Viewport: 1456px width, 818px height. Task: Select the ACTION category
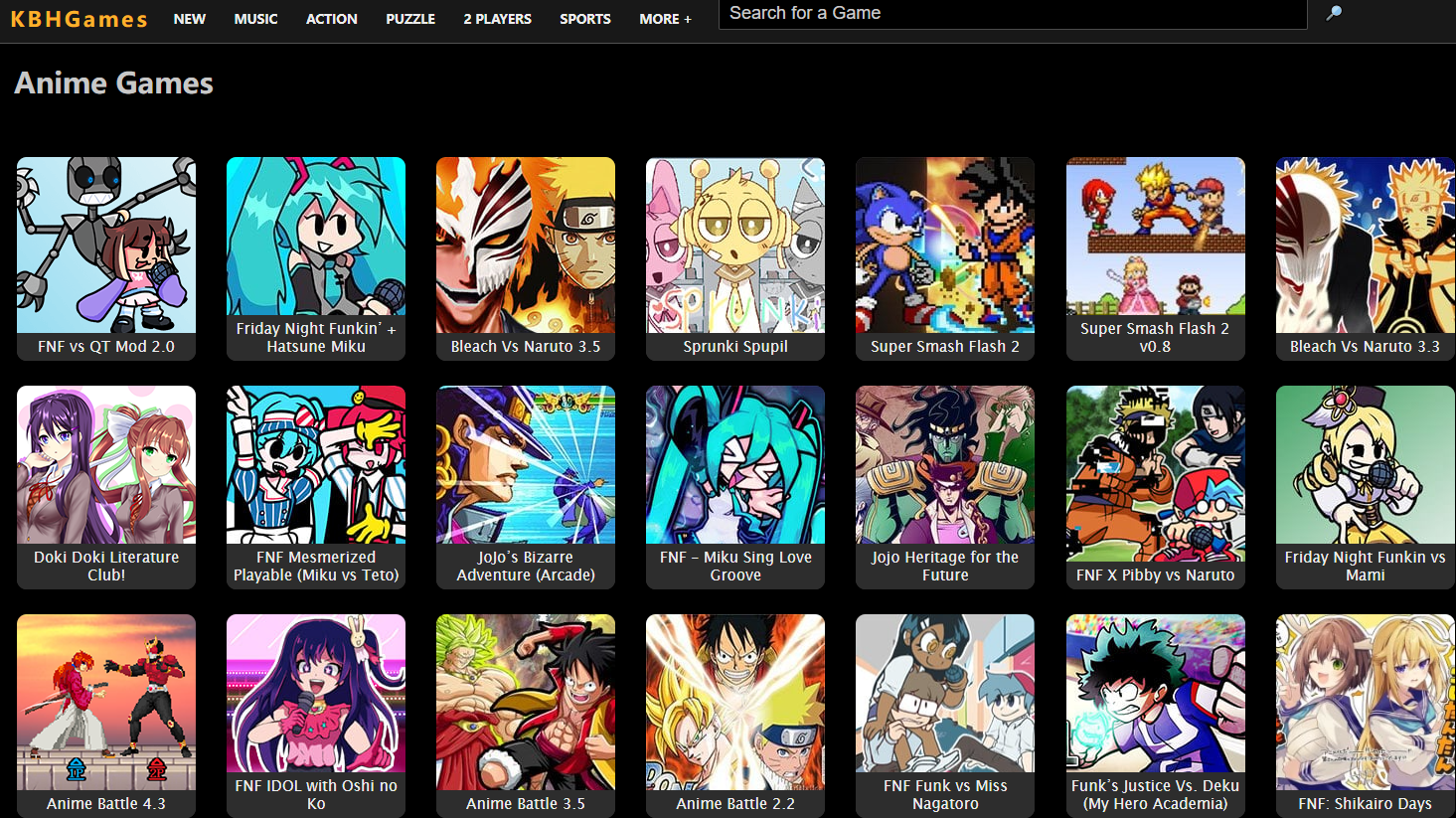coord(331,19)
